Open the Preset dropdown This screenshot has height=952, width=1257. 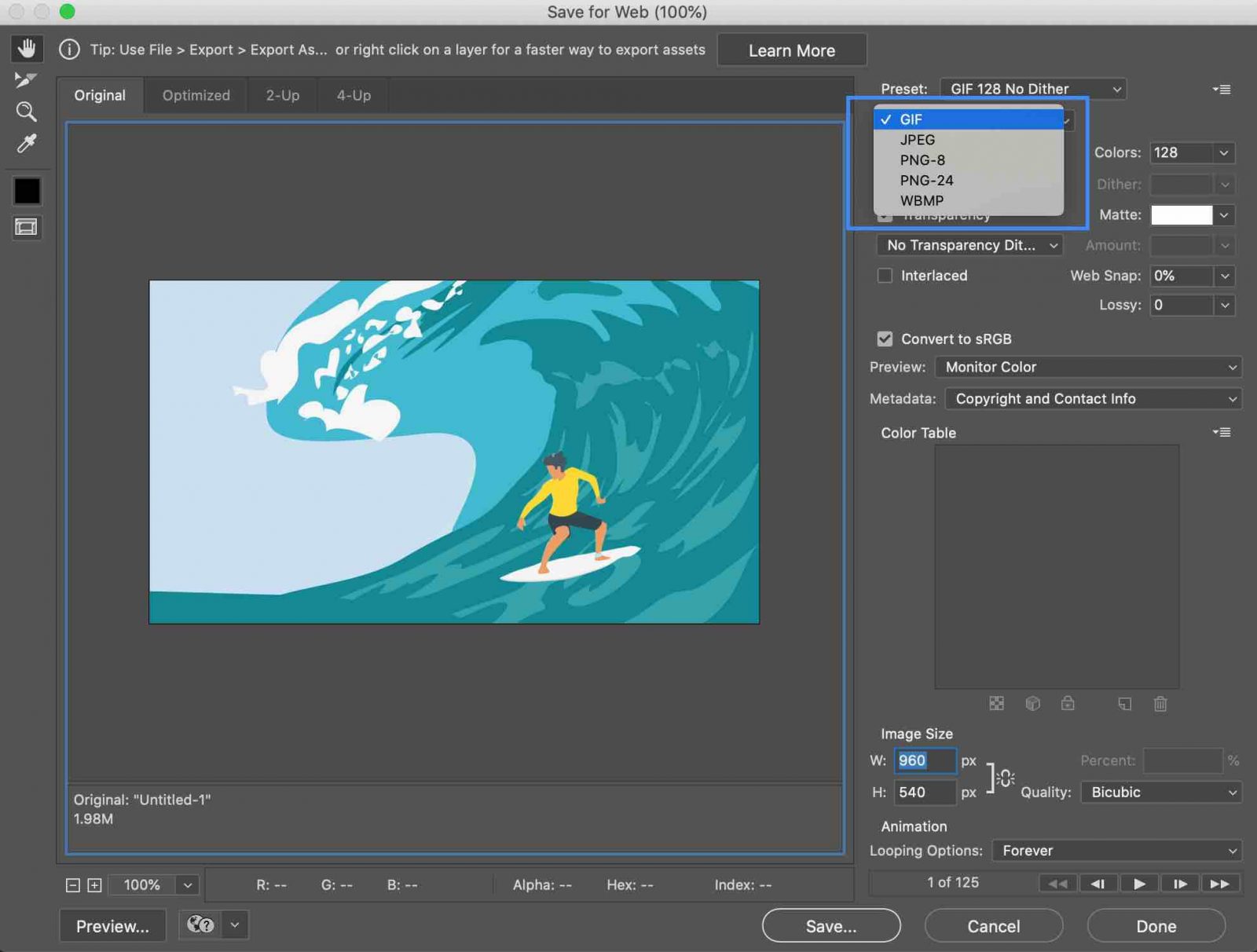pyautogui.click(x=1032, y=89)
